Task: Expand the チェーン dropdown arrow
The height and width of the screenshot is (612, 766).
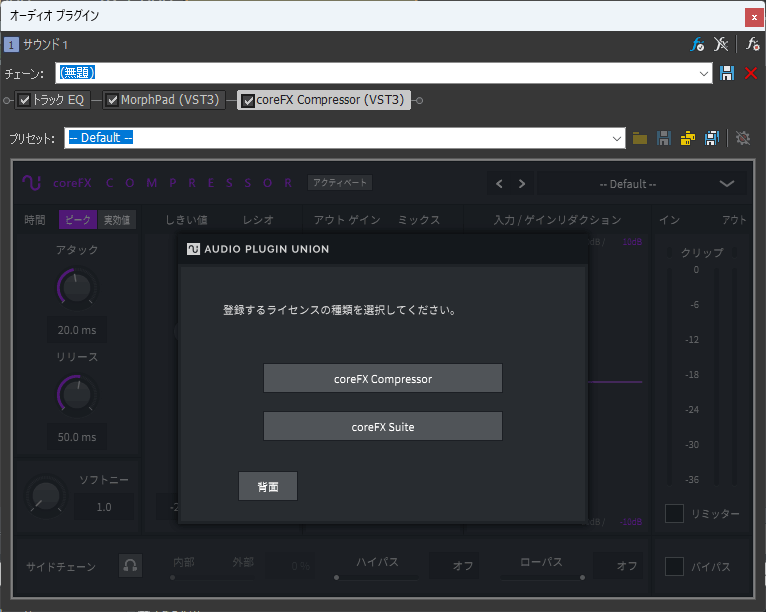Action: pos(705,73)
